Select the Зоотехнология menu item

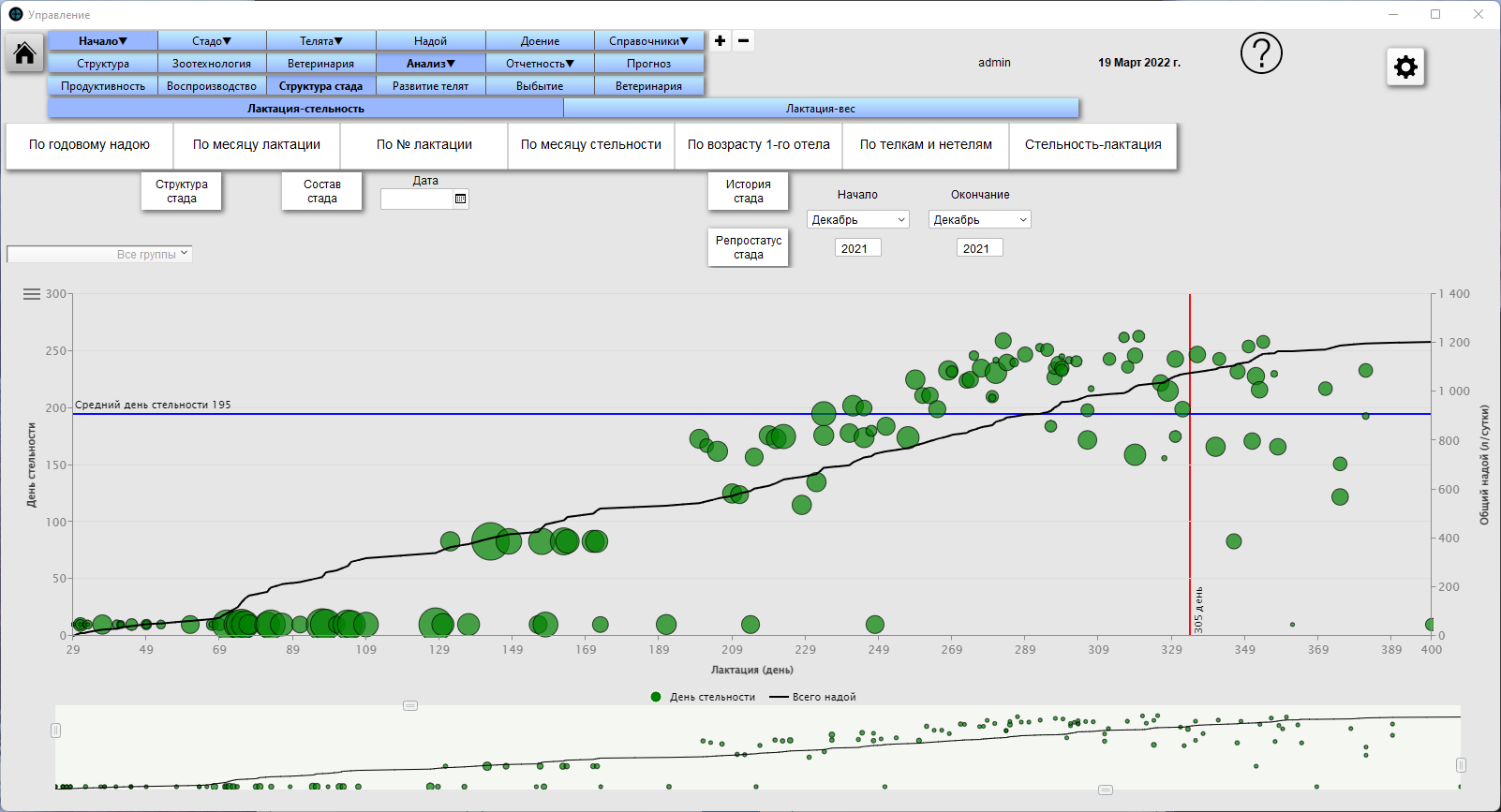(212, 64)
